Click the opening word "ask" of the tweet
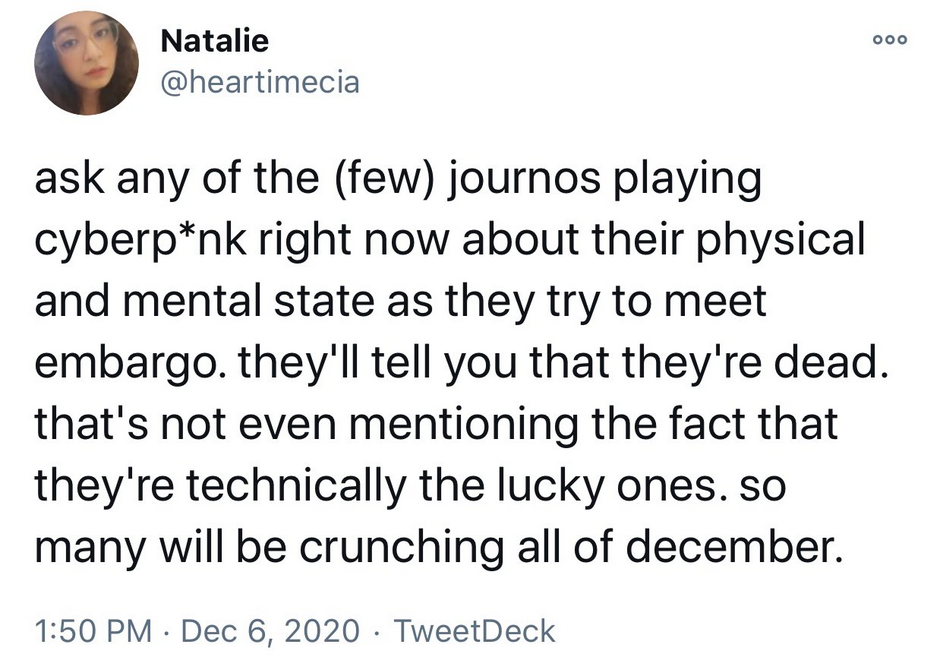943x671 pixels. [71, 181]
